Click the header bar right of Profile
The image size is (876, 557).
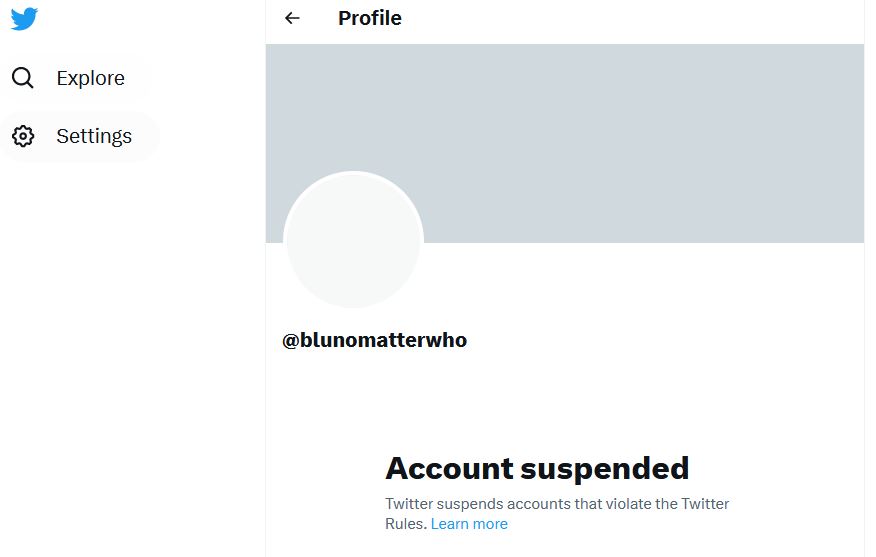(x=650, y=18)
